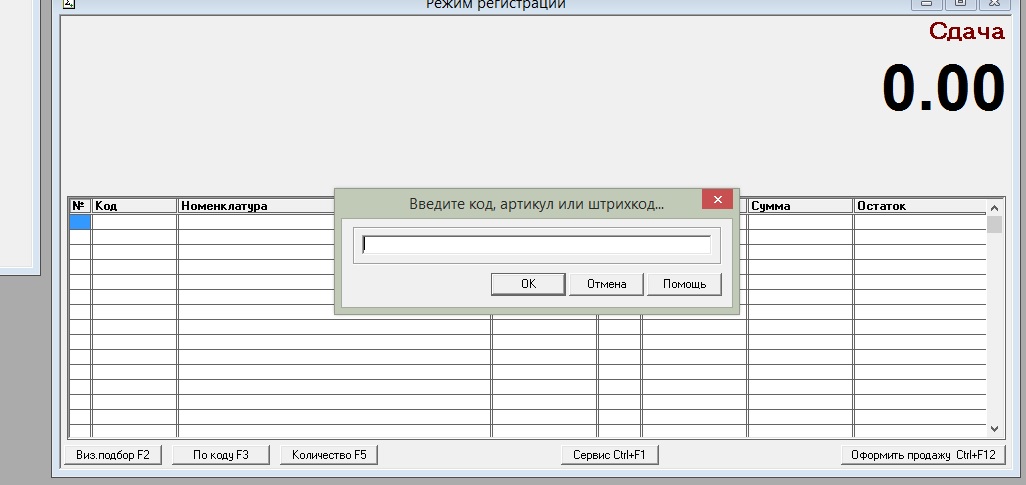This screenshot has height=485, width=1026.
Task: Confirm the entry with the OK button
Action: pos(528,284)
